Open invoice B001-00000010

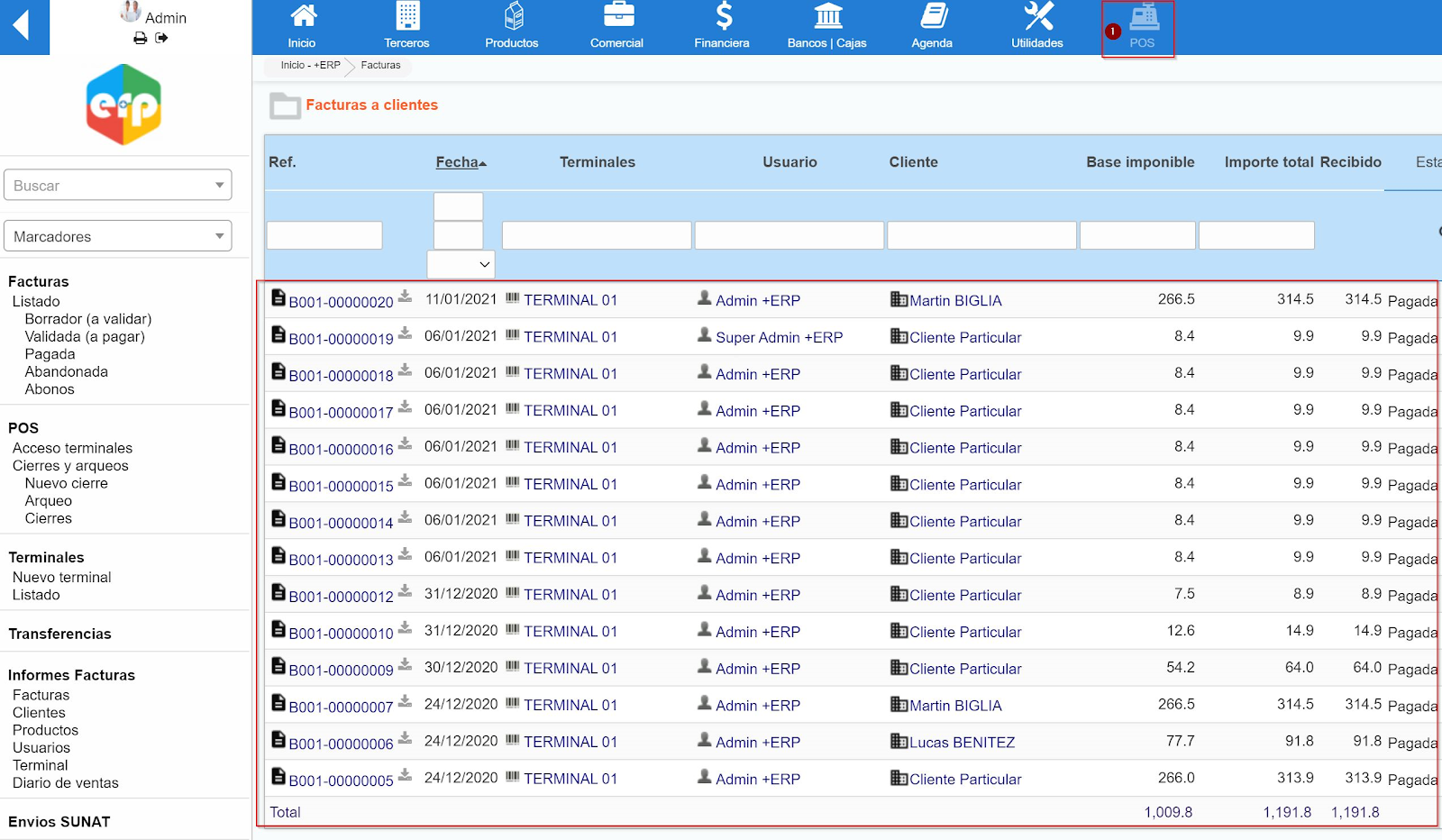point(341,634)
